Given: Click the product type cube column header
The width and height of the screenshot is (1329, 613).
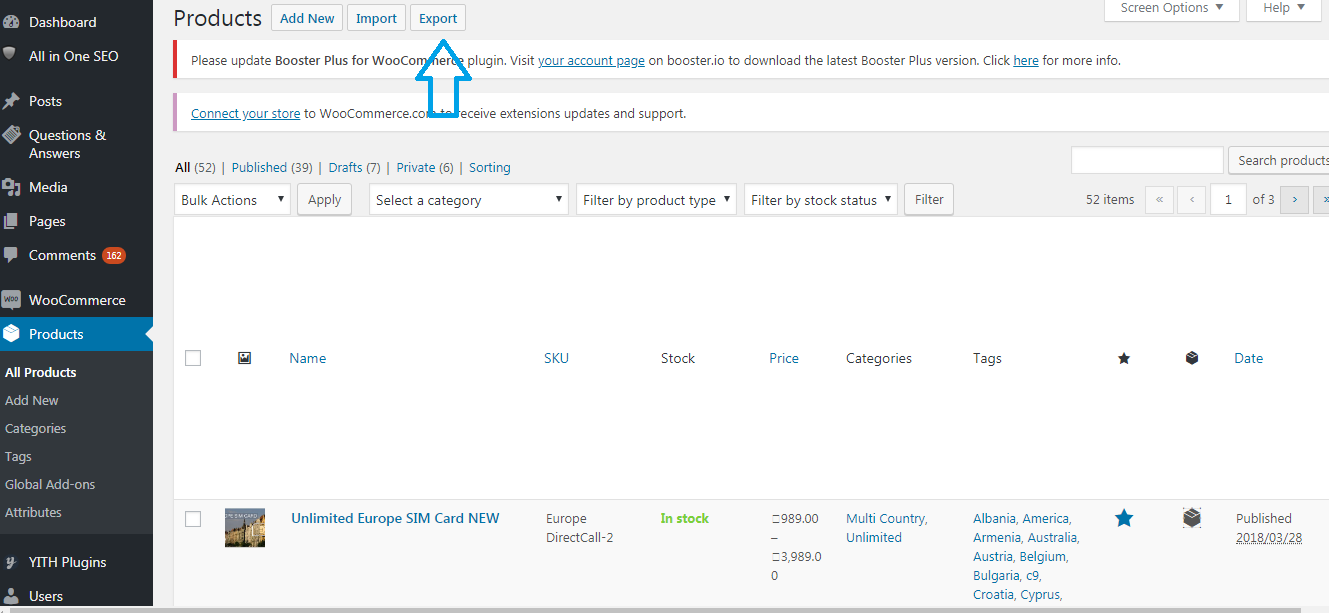Looking at the screenshot, I should (1192, 358).
